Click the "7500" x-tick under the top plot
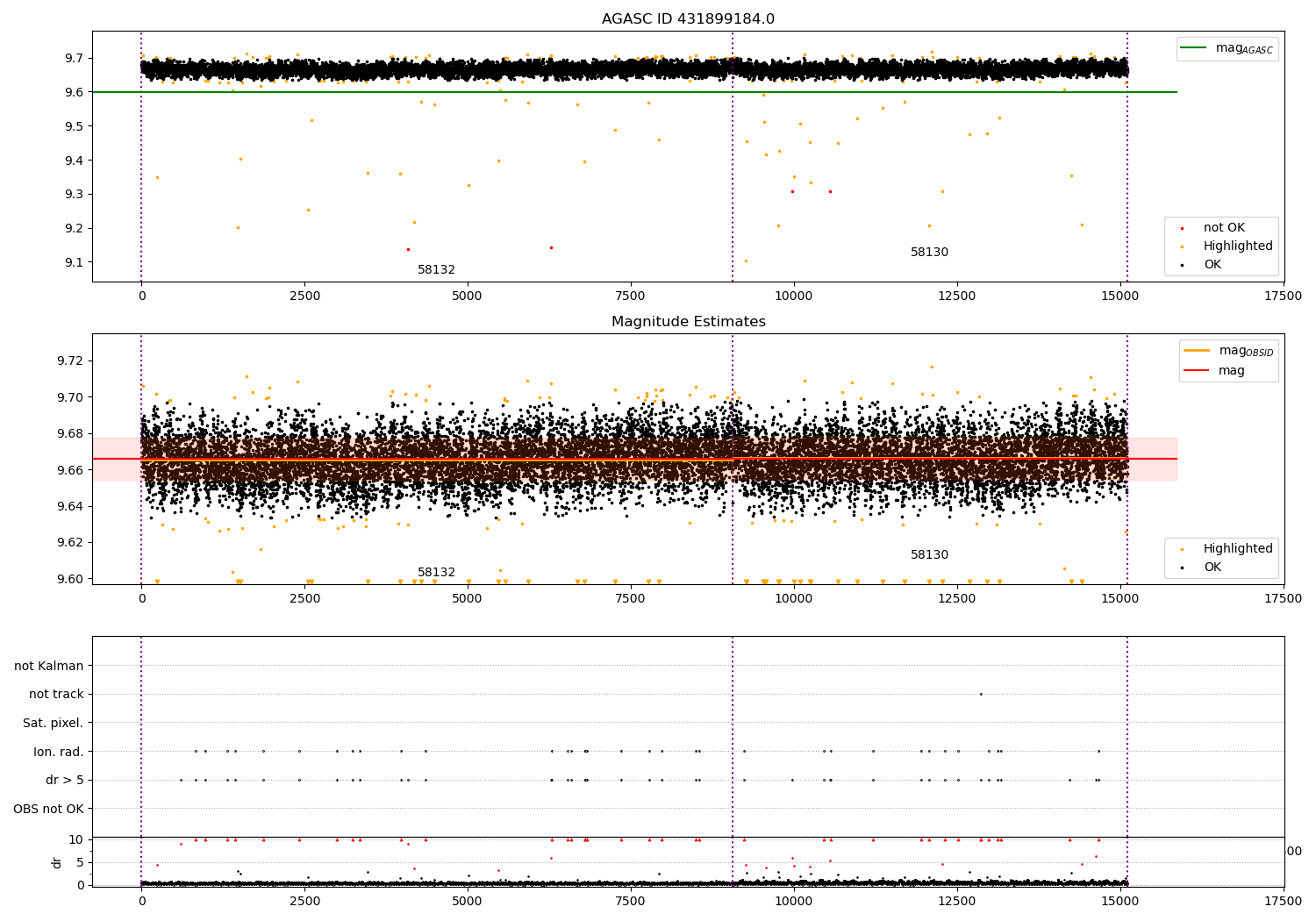Image resolution: width=1316 pixels, height=921 pixels. [631, 296]
